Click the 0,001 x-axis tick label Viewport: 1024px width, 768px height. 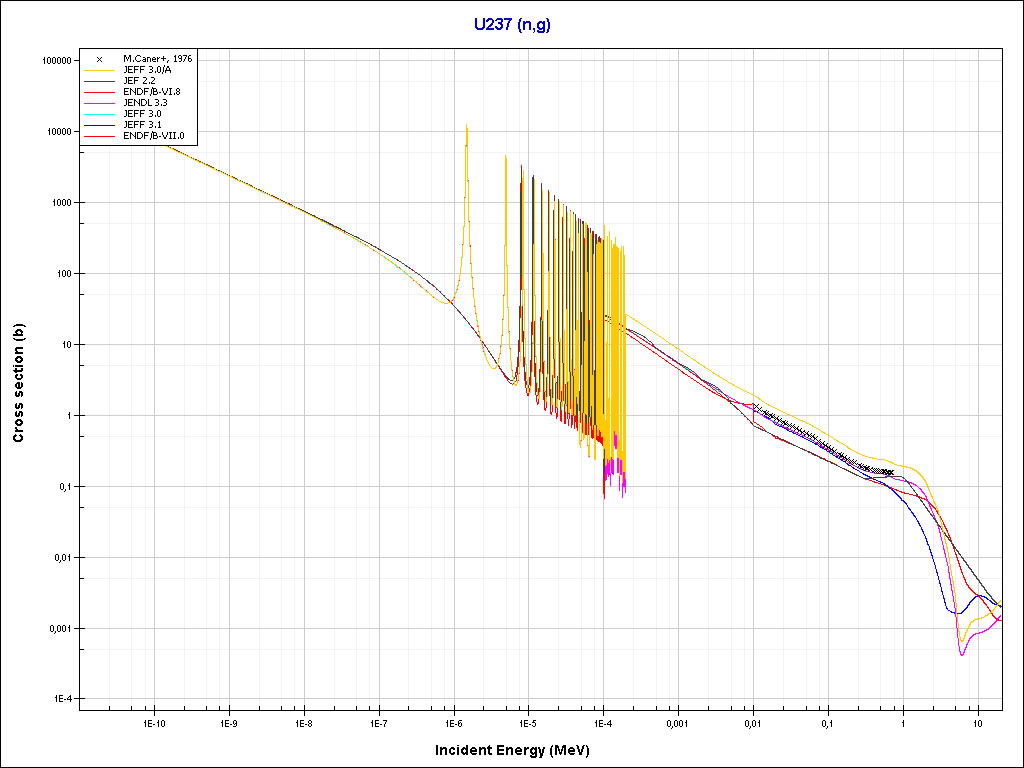point(677,722)
